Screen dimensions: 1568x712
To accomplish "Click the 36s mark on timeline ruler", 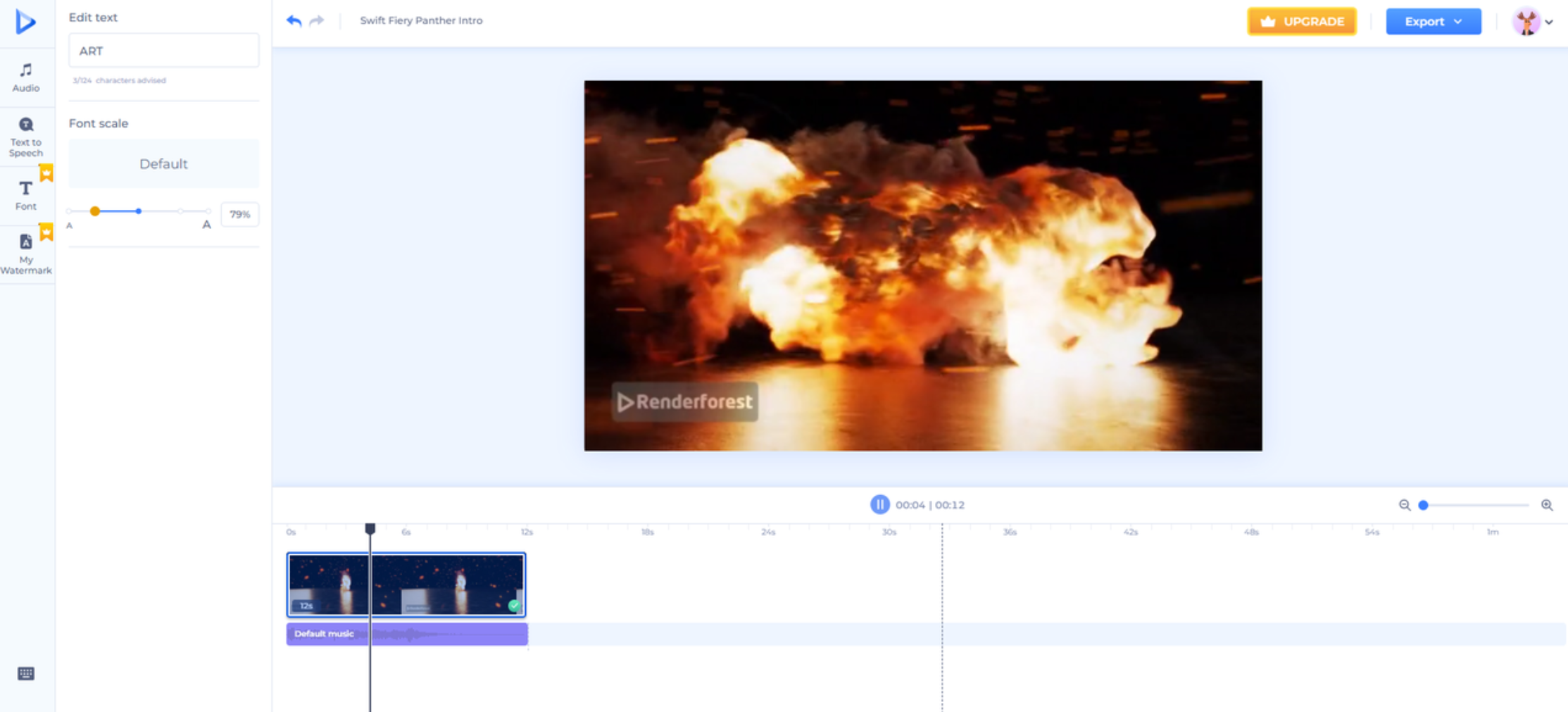I will tap(1010, 532).
